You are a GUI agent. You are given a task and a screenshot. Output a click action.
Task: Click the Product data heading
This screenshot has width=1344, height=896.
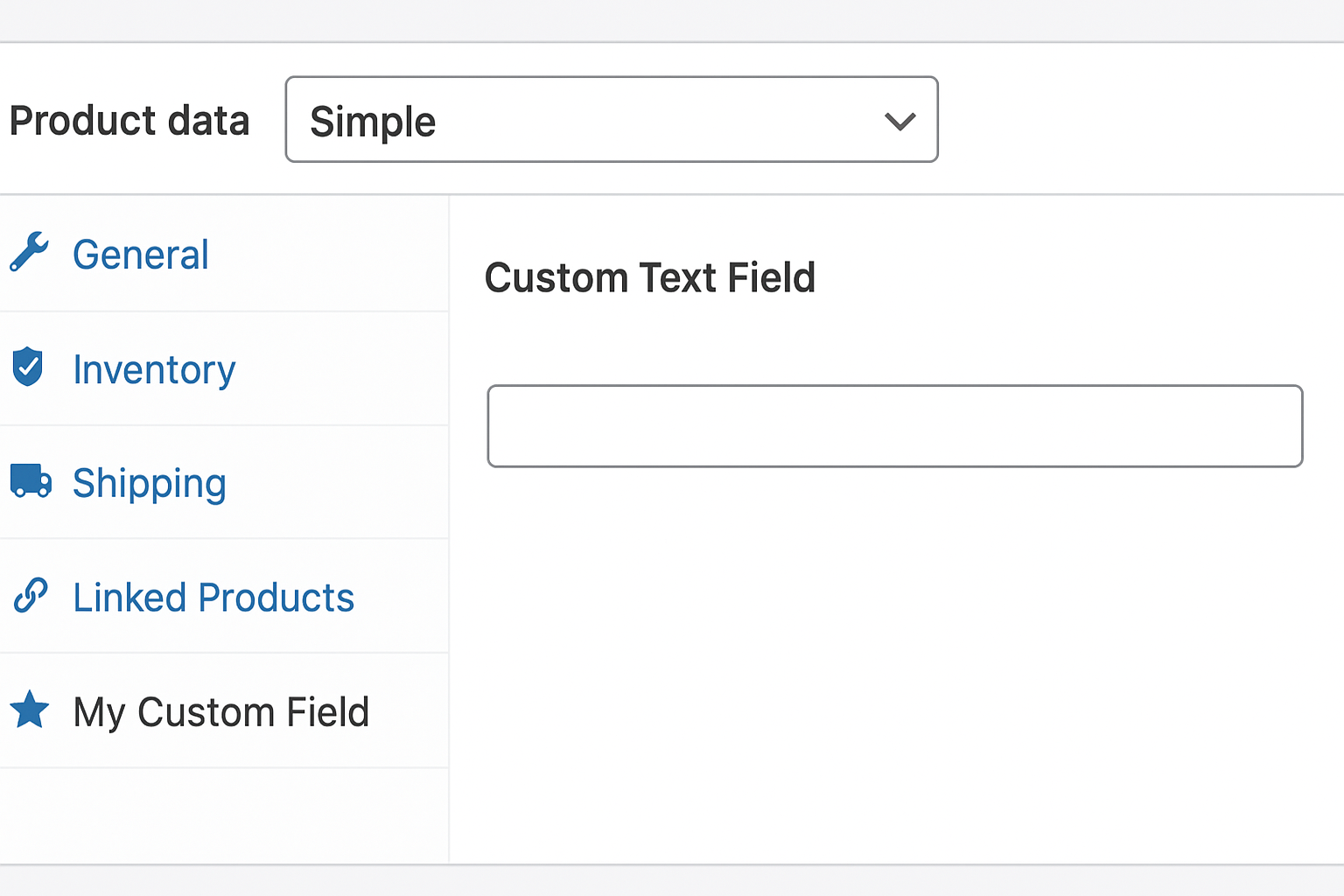(129, 120)
